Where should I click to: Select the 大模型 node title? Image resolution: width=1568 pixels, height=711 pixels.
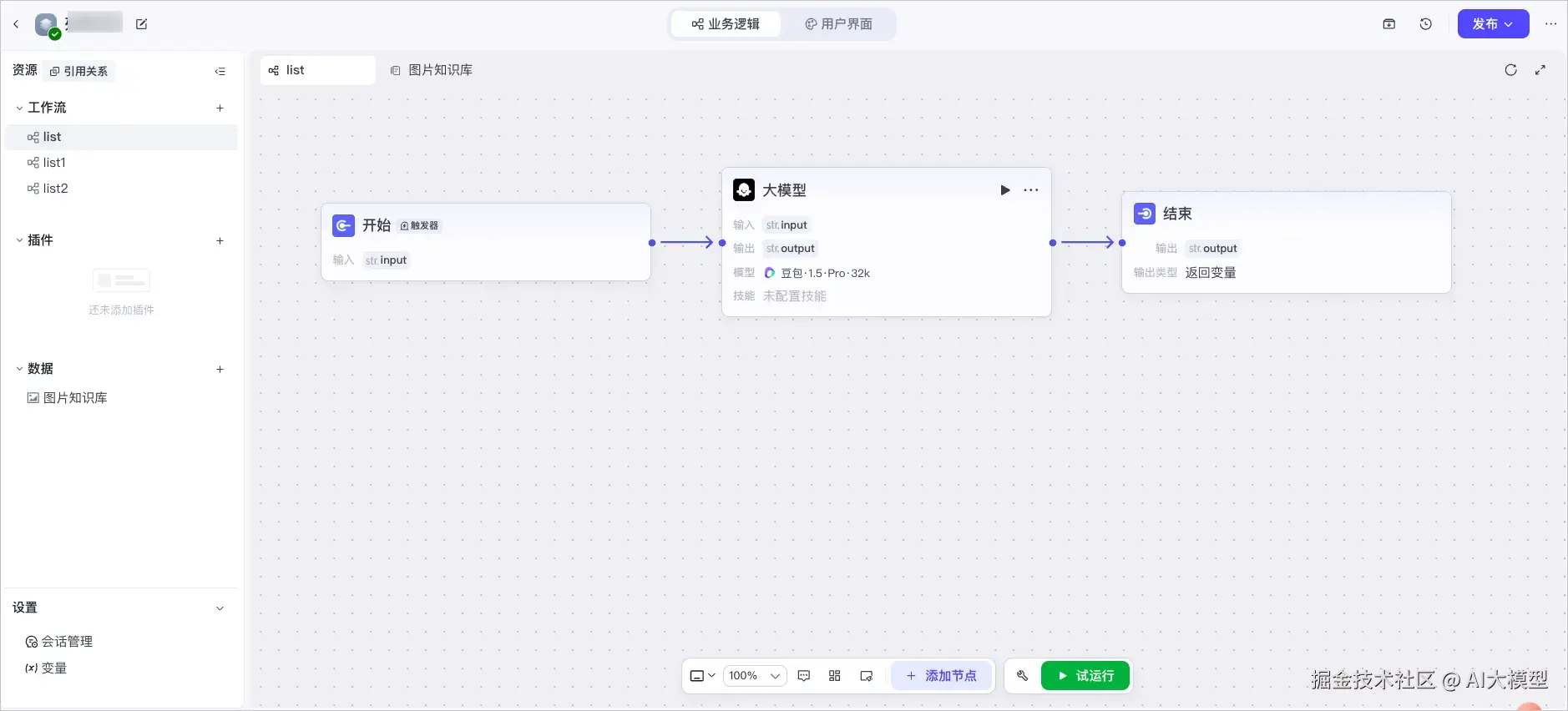click(785, 190)
